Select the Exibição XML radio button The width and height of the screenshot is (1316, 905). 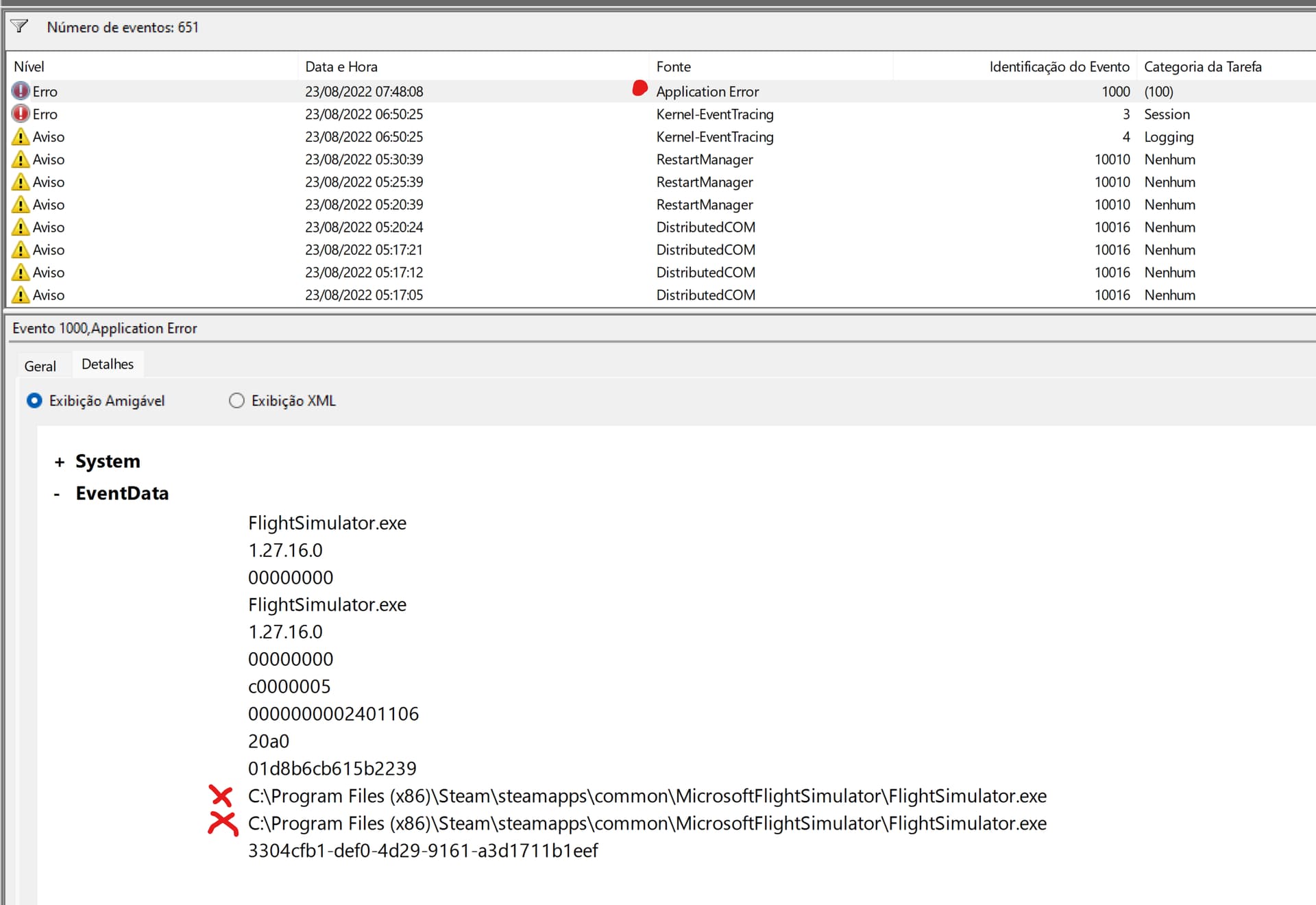pyautogui.click(x=236, y=401)
